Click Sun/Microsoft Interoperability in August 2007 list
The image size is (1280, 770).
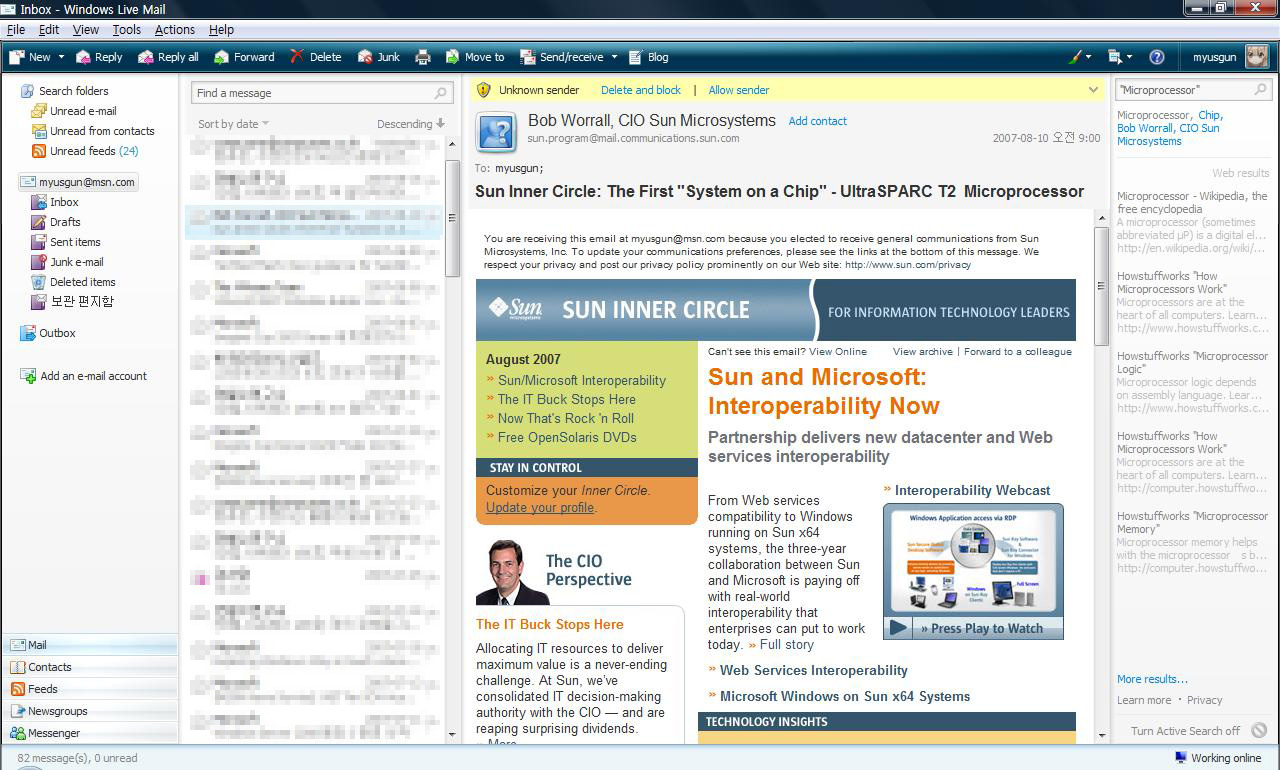point(582,380)
